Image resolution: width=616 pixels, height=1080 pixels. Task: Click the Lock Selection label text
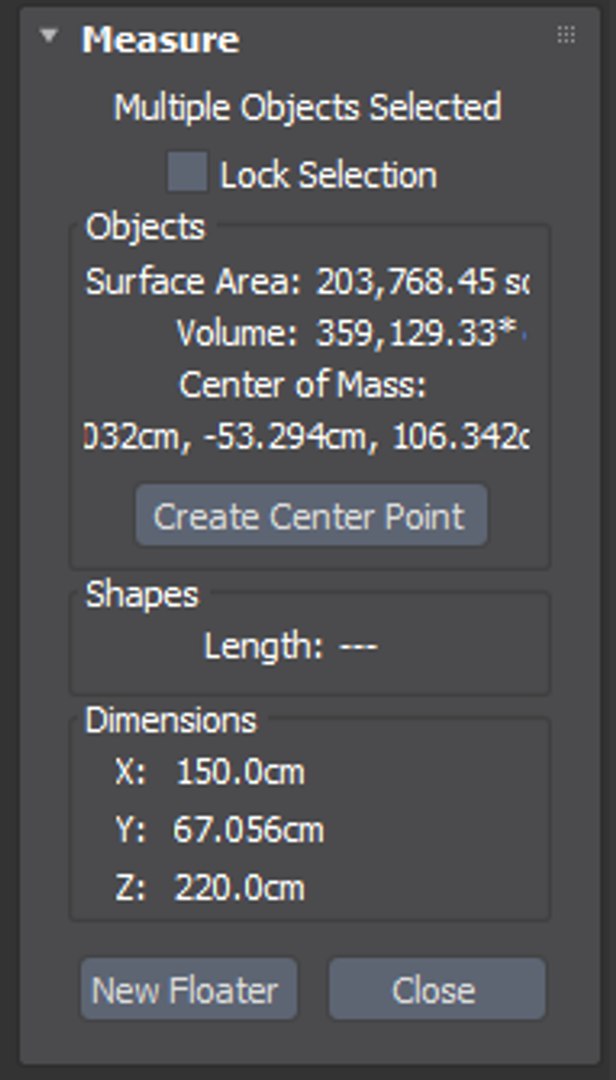pyautogui.click(x=328, y=175)
